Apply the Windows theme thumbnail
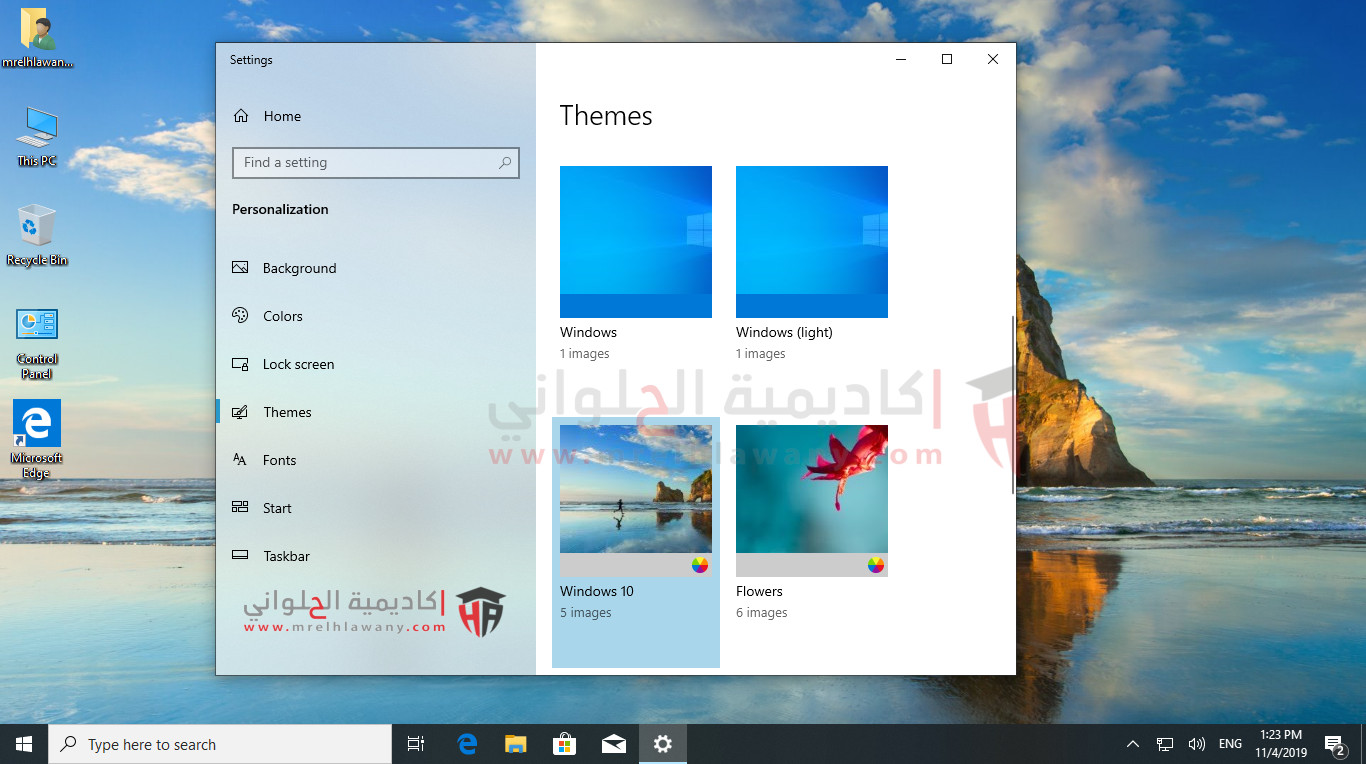Viewport: 1366px width, 764px height. tap(636, 242)
